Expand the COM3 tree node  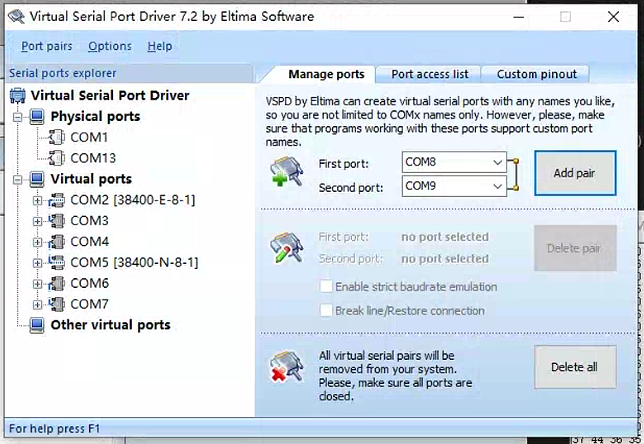[x=37, y=221]
